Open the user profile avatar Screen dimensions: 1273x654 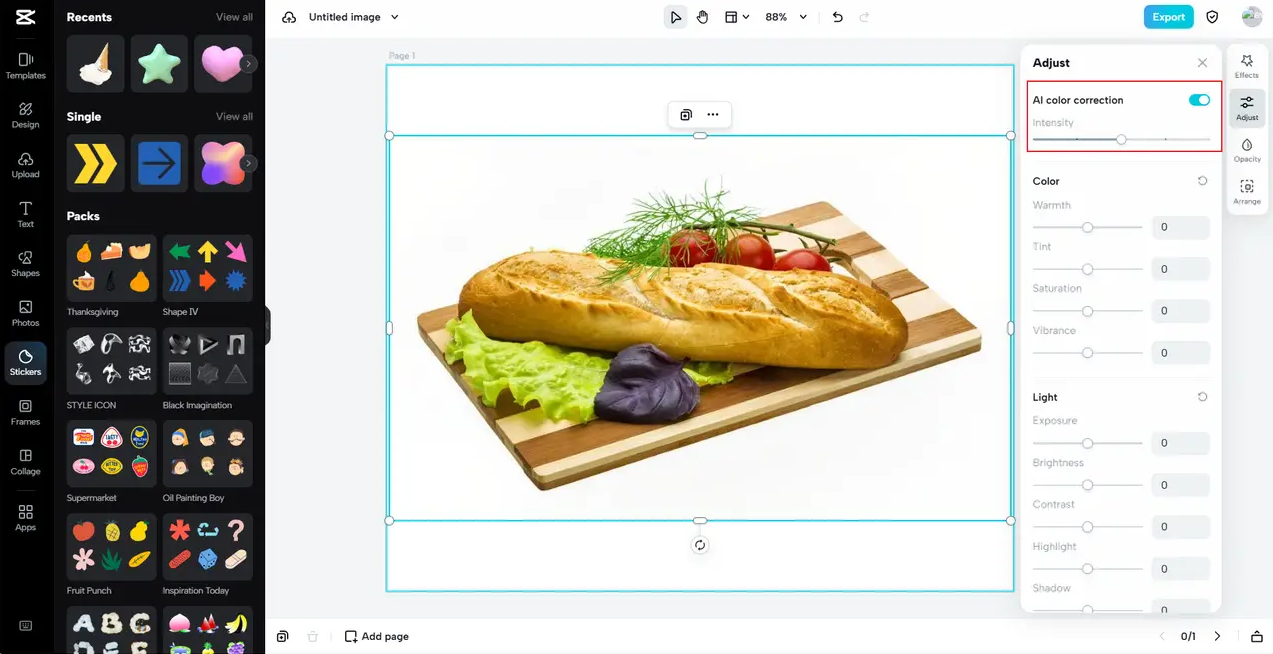pyautogui.click(x=1252, y=17)
